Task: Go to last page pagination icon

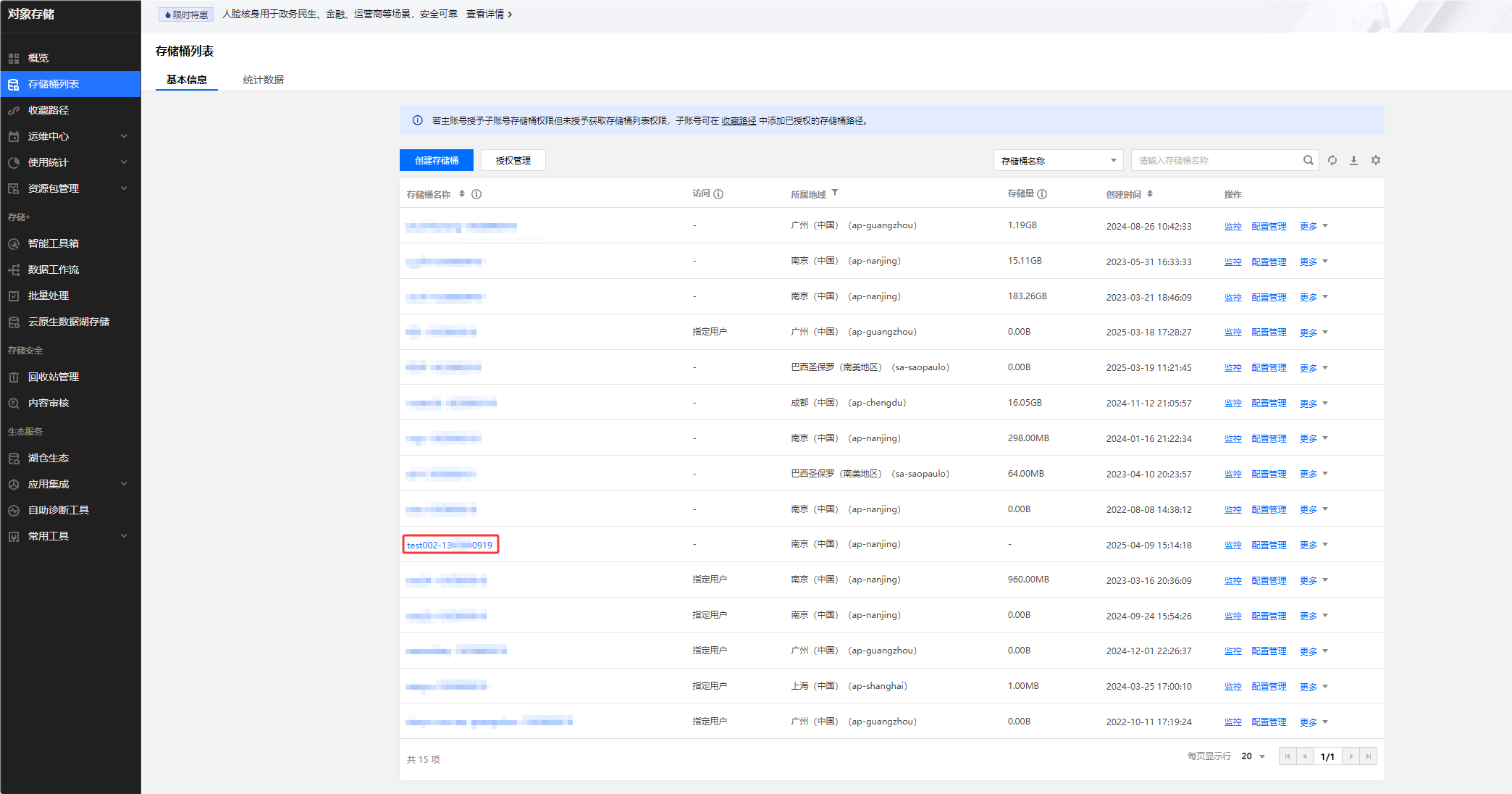Action: coord(1369,756)
